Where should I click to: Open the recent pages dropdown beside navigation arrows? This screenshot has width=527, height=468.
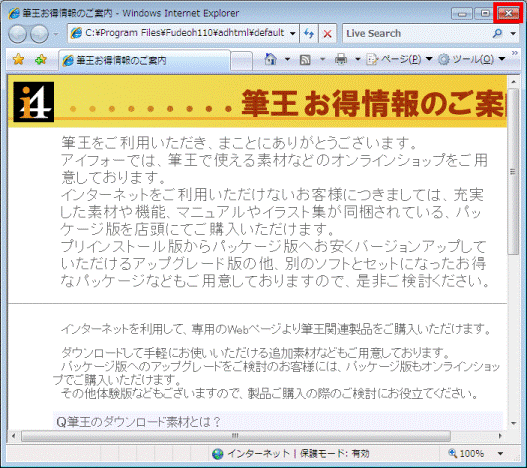click(x=56, y=34)
